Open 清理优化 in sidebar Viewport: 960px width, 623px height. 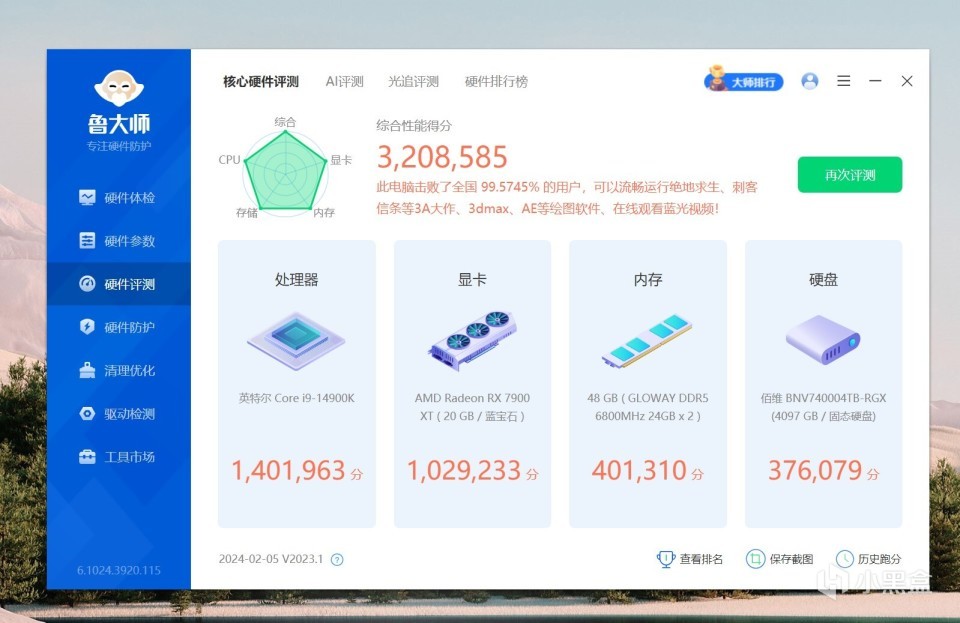119,370
